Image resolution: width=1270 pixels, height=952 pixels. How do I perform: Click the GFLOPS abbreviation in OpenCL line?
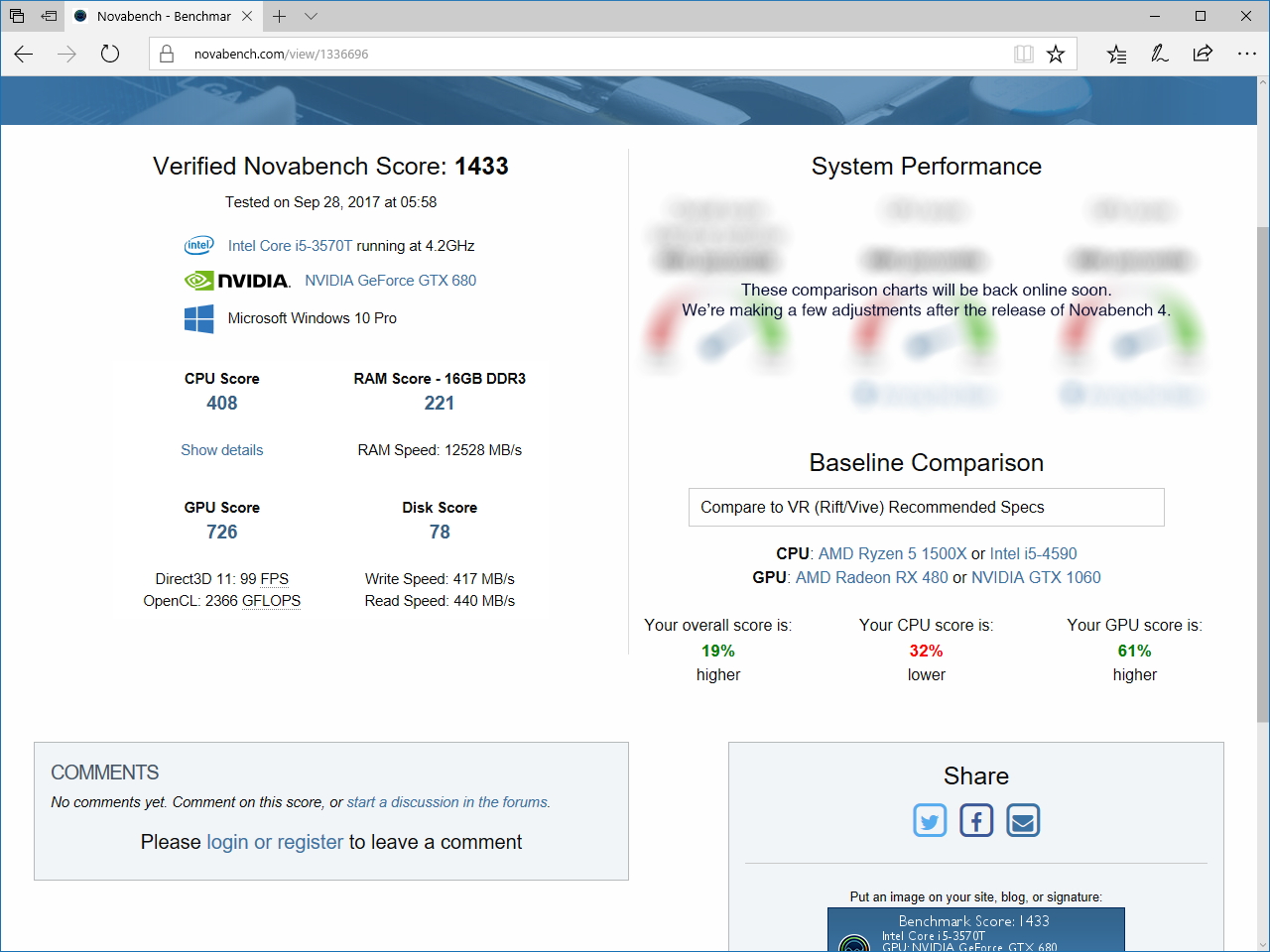click(x=271, y=601)
